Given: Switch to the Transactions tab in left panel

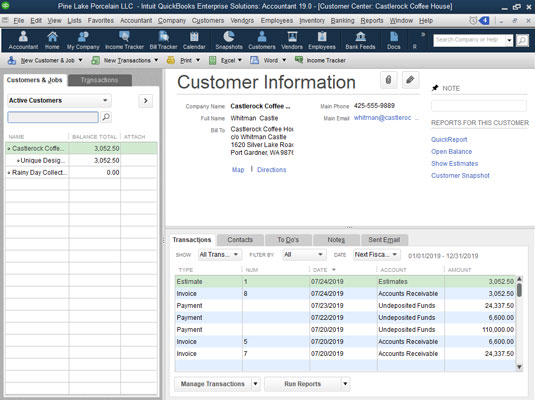Looking at the screenshot, I should coord(100,80).
